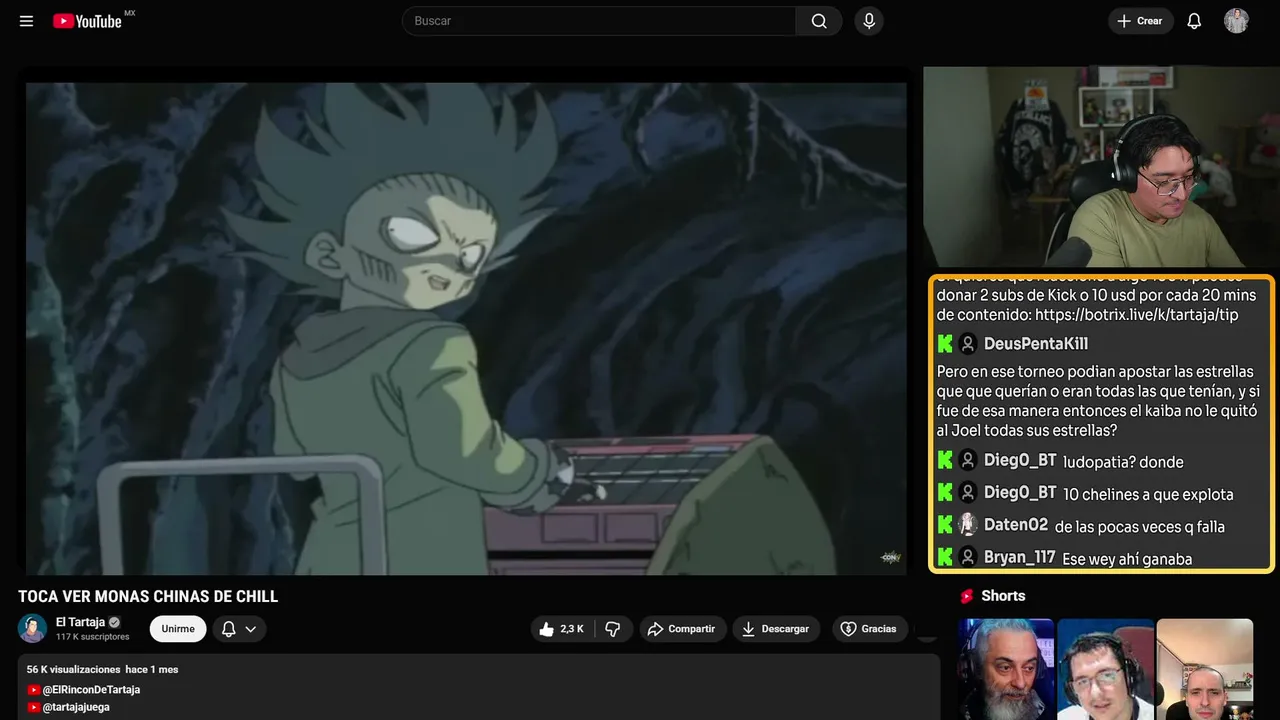Click the message "de las pocas veces q falla"

point(1140,527)
